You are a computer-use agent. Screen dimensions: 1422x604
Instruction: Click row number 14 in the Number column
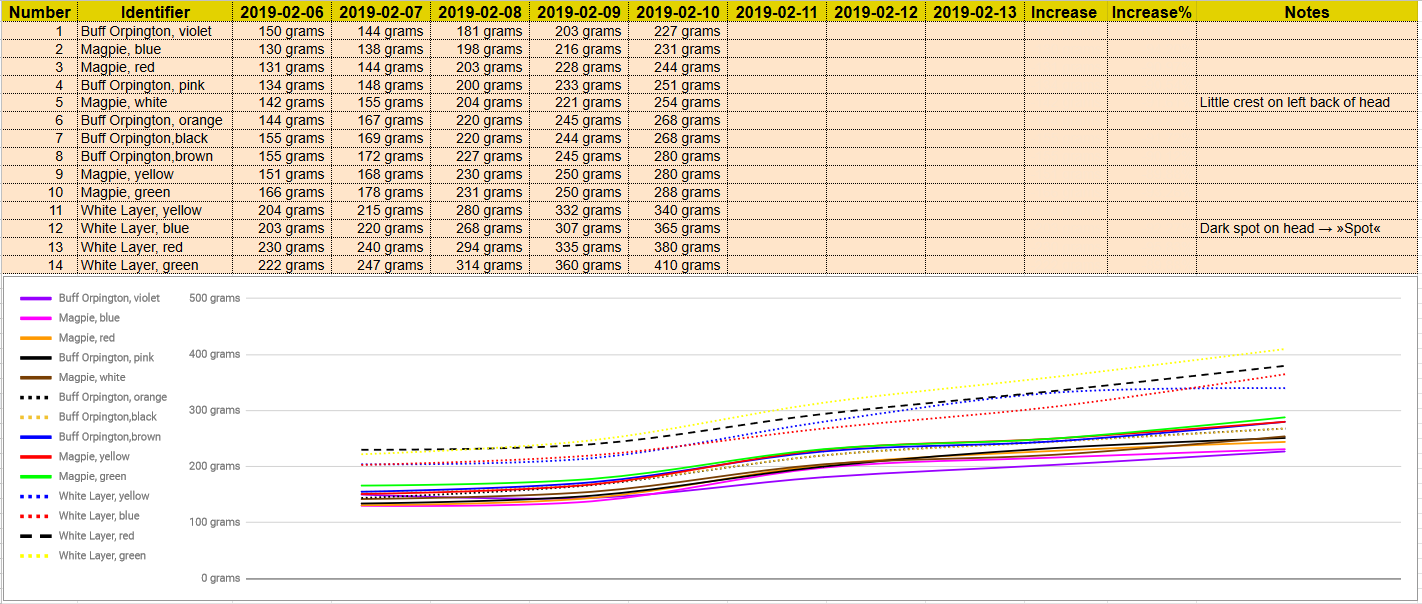[57, 265]
